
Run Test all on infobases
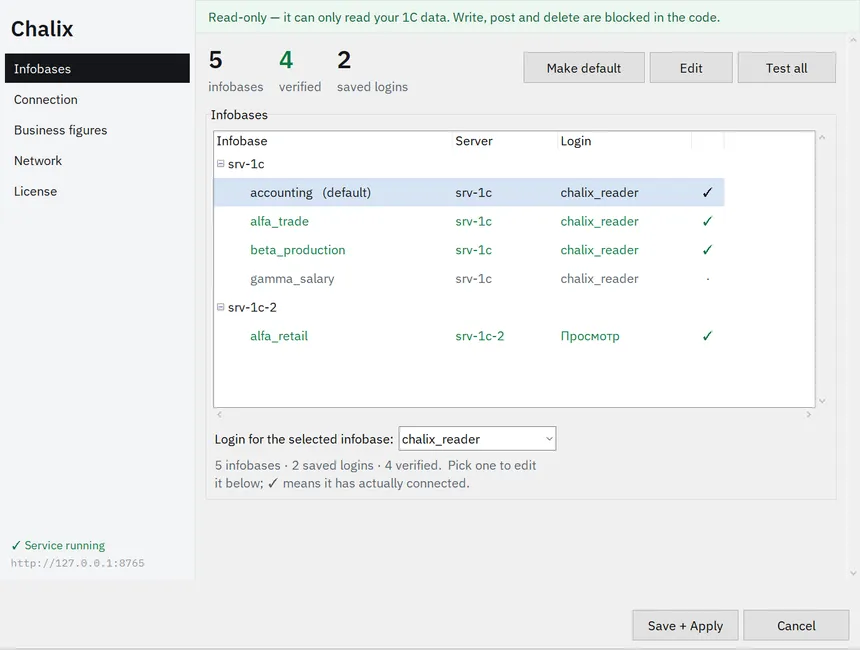(787, 68)
